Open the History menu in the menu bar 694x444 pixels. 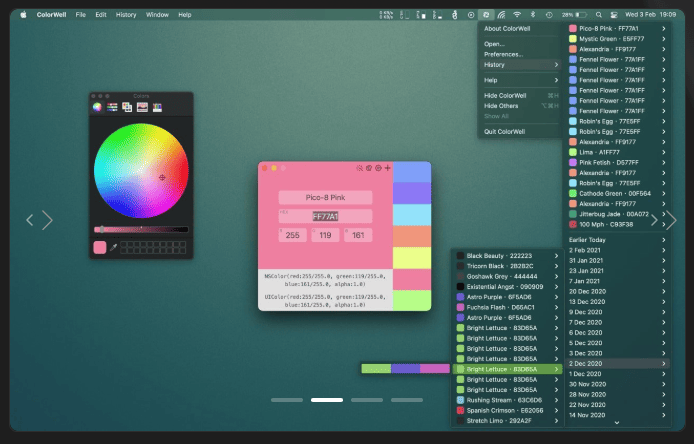pos(126,15)
